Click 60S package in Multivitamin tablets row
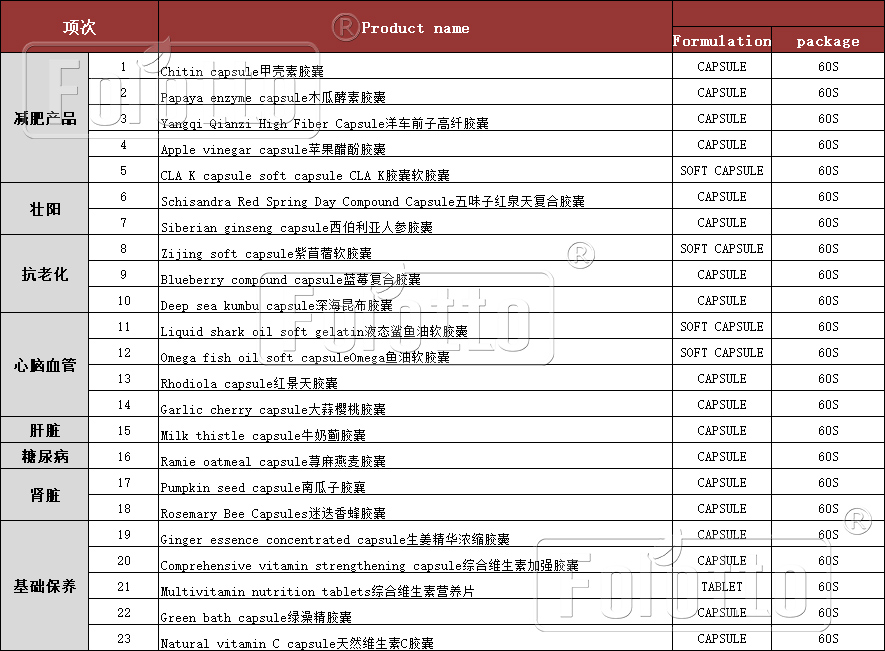Viewport: 885px width, 651px height. point(828,586)
